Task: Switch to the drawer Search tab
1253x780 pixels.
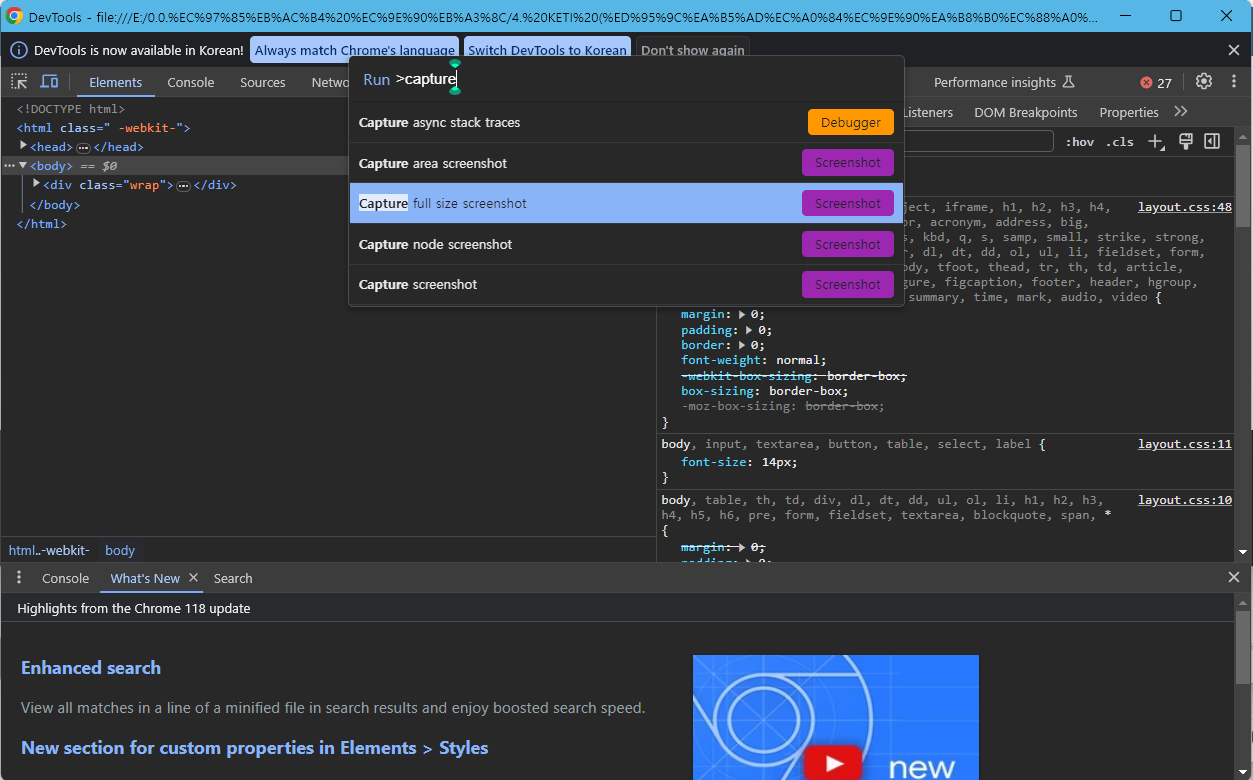Action: tap(233, 578)
